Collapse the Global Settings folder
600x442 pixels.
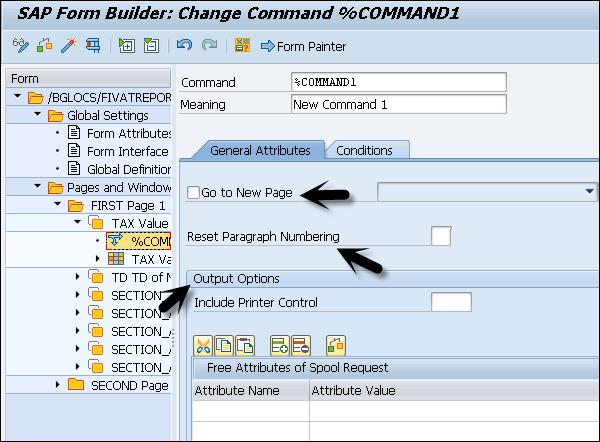click(38, 115)
